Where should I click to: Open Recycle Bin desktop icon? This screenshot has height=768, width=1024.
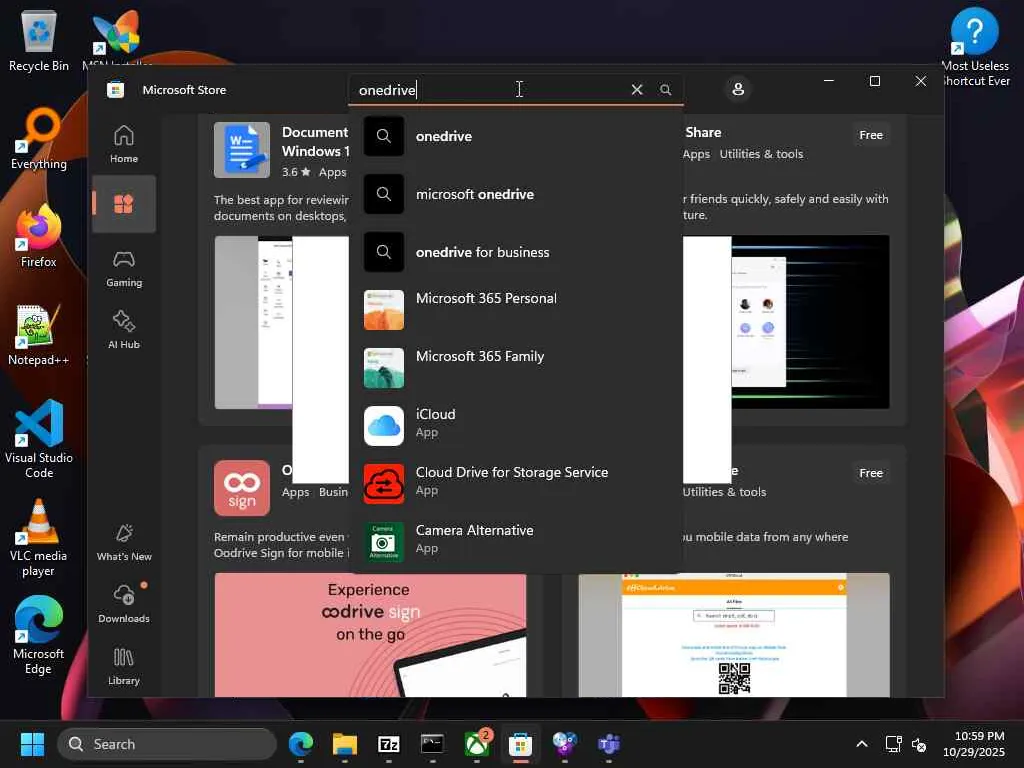(x=39, y=40)
